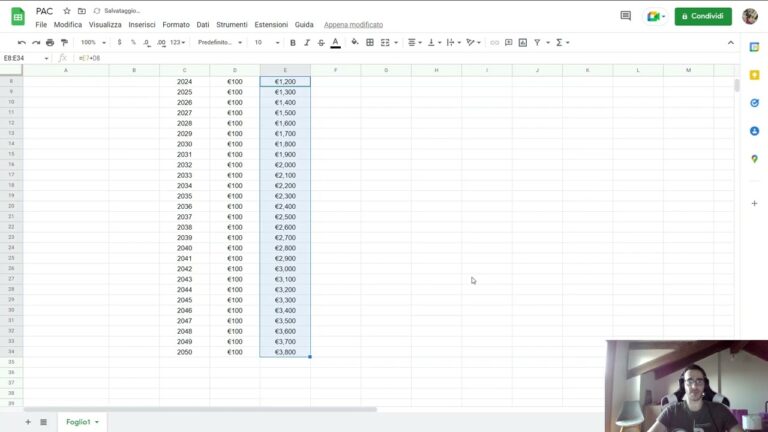The image size is (768, 432).
Task: Open text wrapping dropdown
Action: pos(454,43)
